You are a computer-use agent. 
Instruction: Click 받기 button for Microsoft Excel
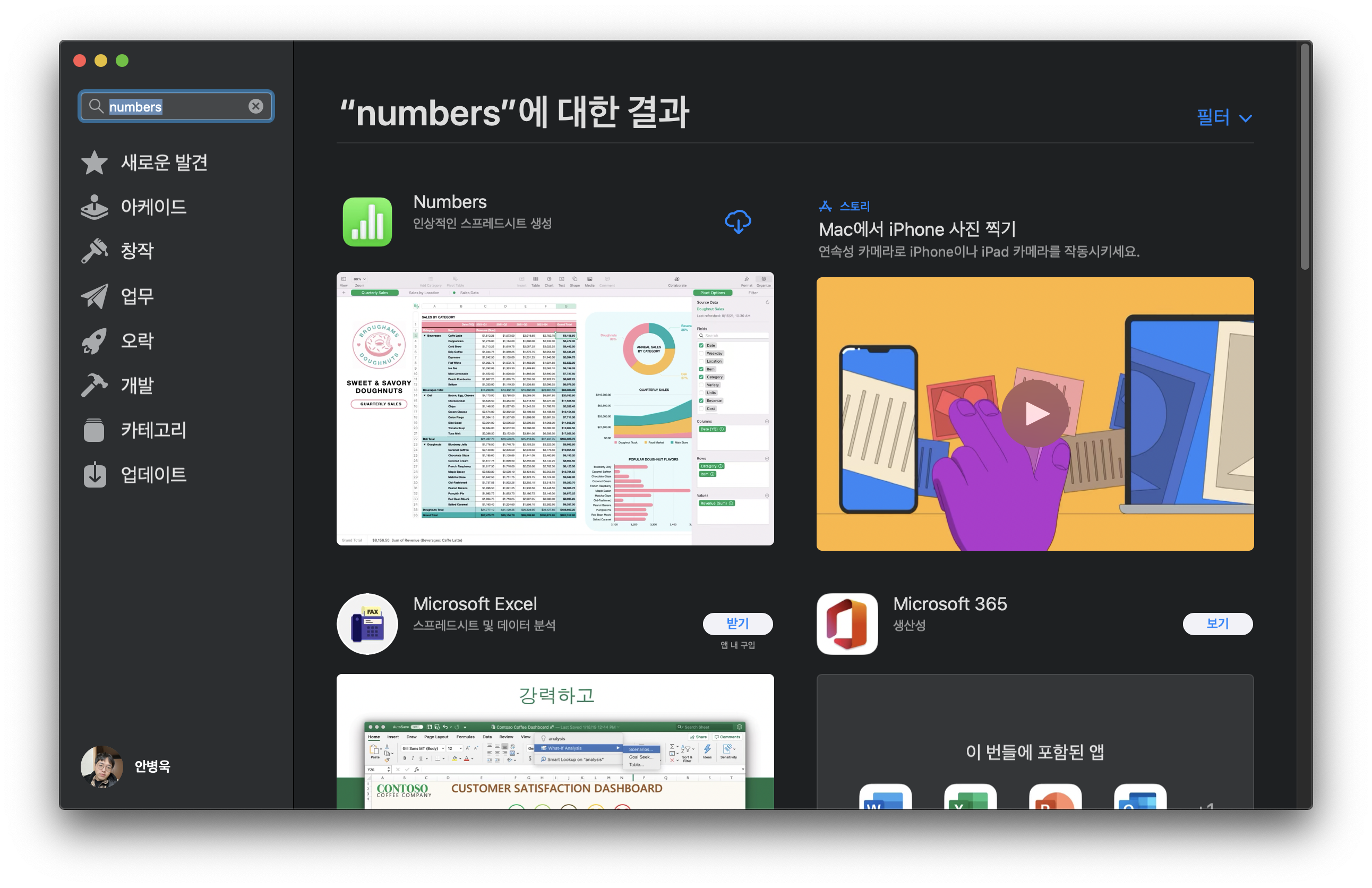[738, 624]
